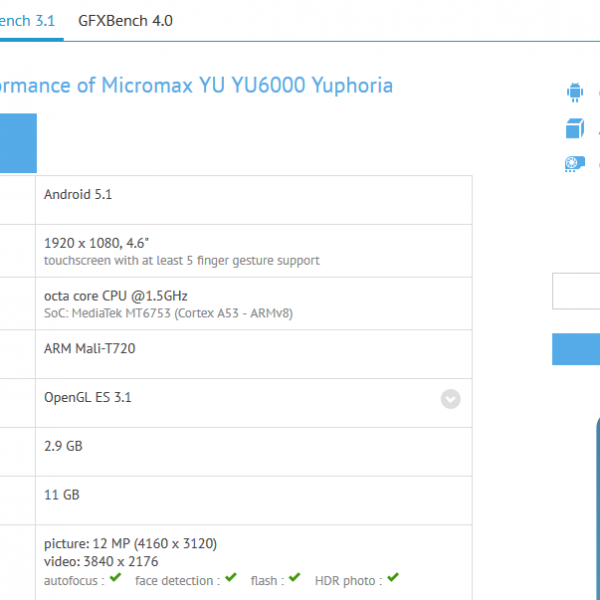The image size is (600, 600).
Task: Click the empty input field on the right
Action: [576, 292]
